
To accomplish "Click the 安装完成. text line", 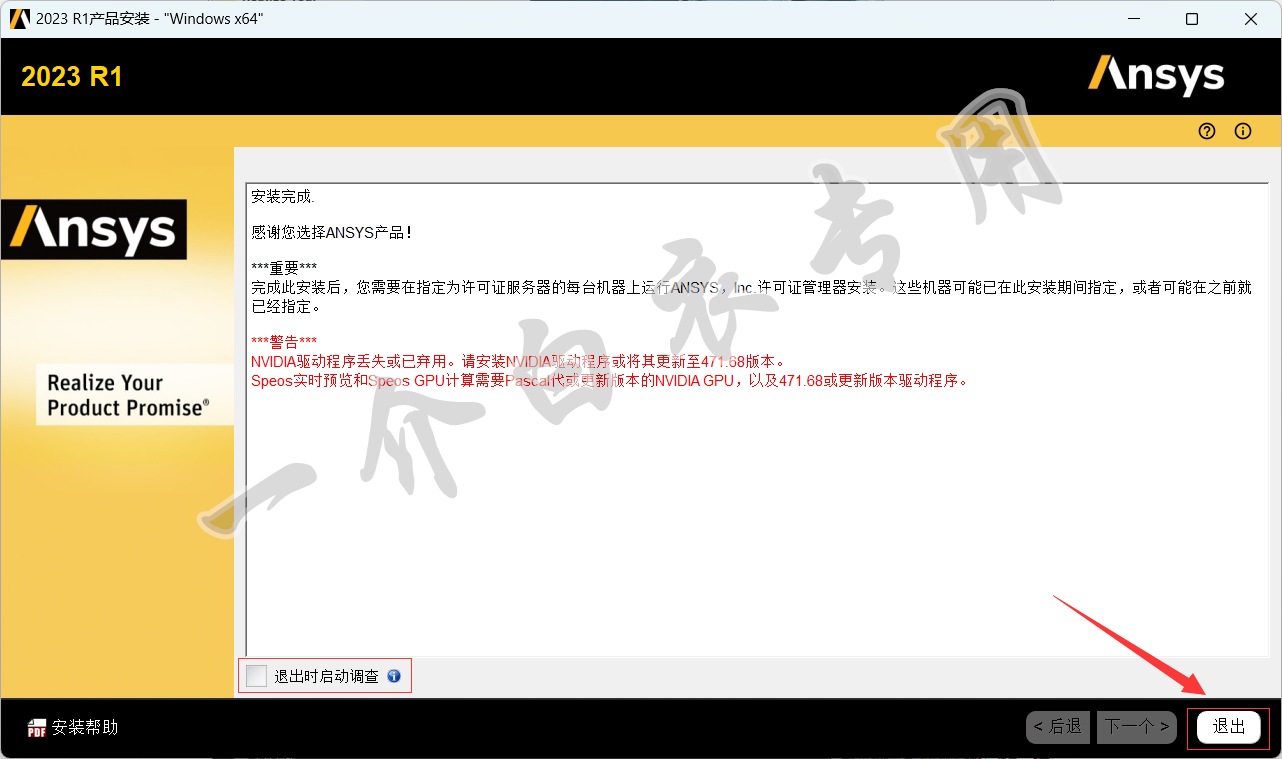I will (283, 197).
